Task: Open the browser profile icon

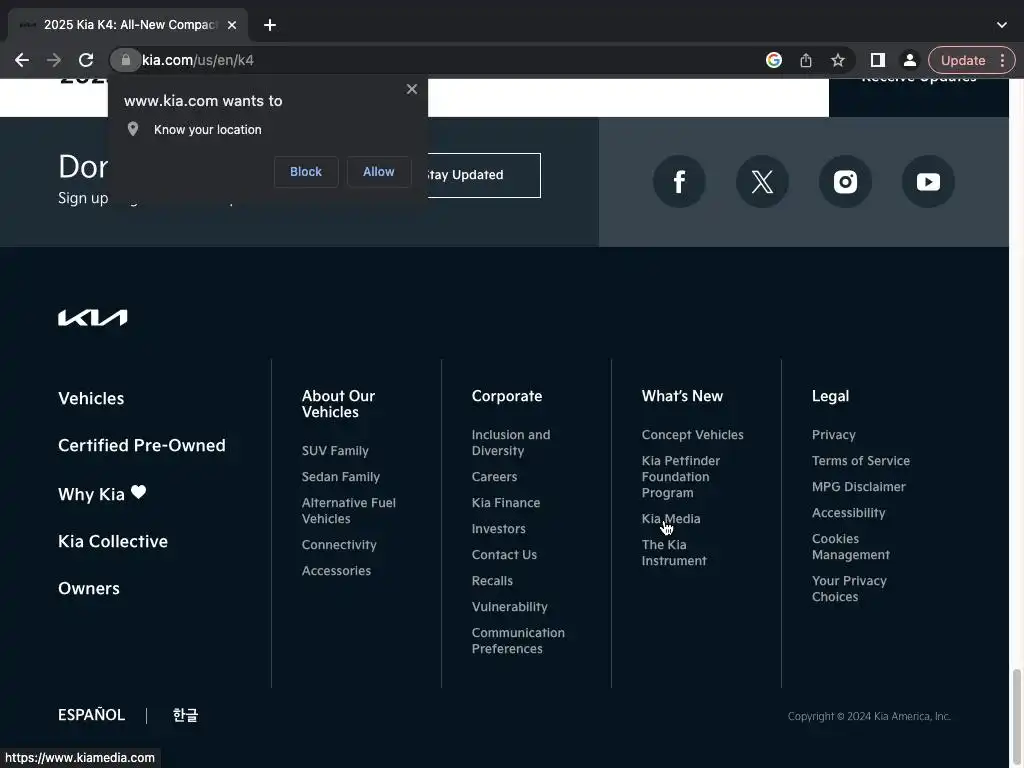Action: 909,60
